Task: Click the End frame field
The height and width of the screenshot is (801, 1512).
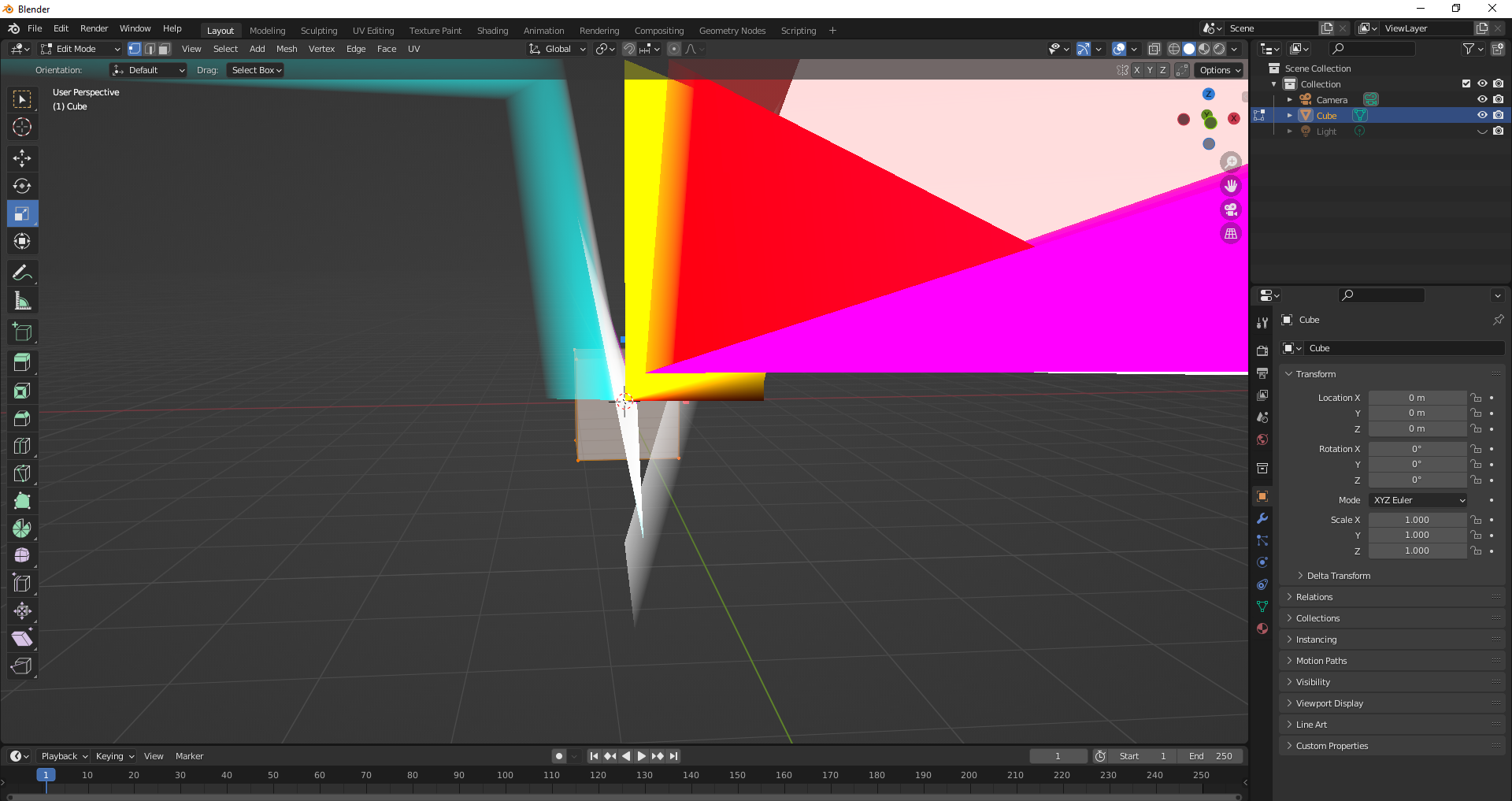Action: click(1210, 756)
